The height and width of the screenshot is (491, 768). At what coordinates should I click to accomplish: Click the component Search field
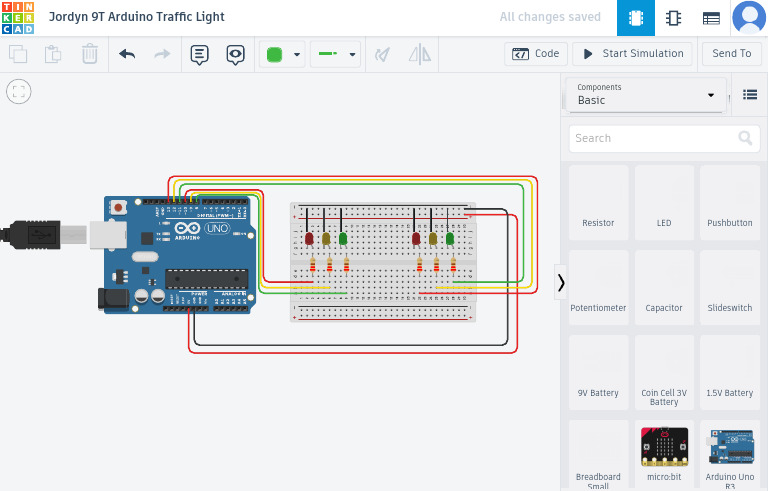point(655,138)
